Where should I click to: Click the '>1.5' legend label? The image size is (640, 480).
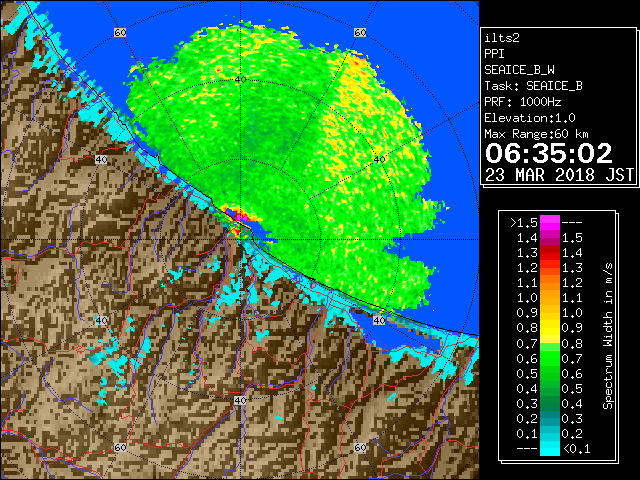point(524,223)
